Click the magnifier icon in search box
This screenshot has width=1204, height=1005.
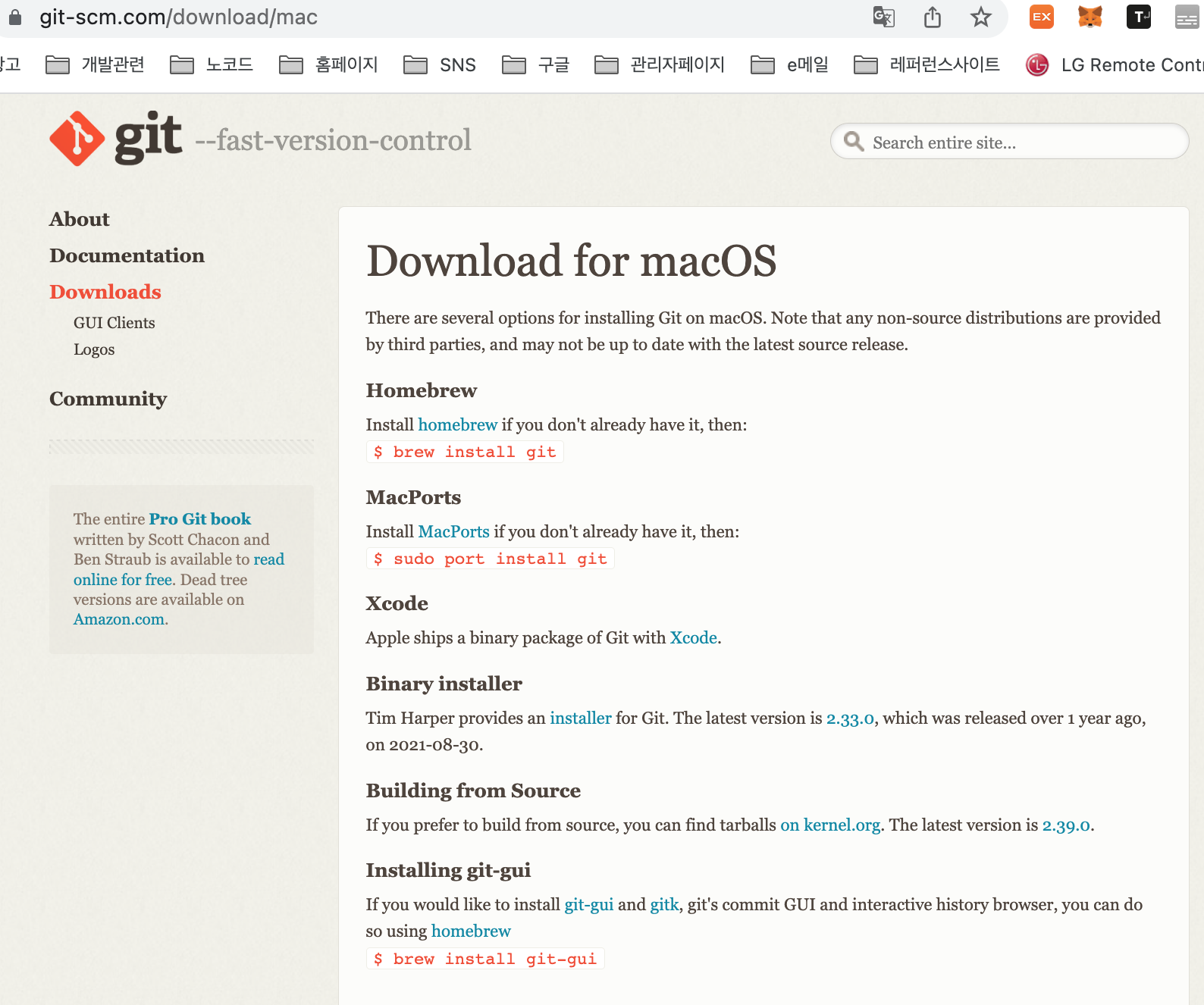854,141
